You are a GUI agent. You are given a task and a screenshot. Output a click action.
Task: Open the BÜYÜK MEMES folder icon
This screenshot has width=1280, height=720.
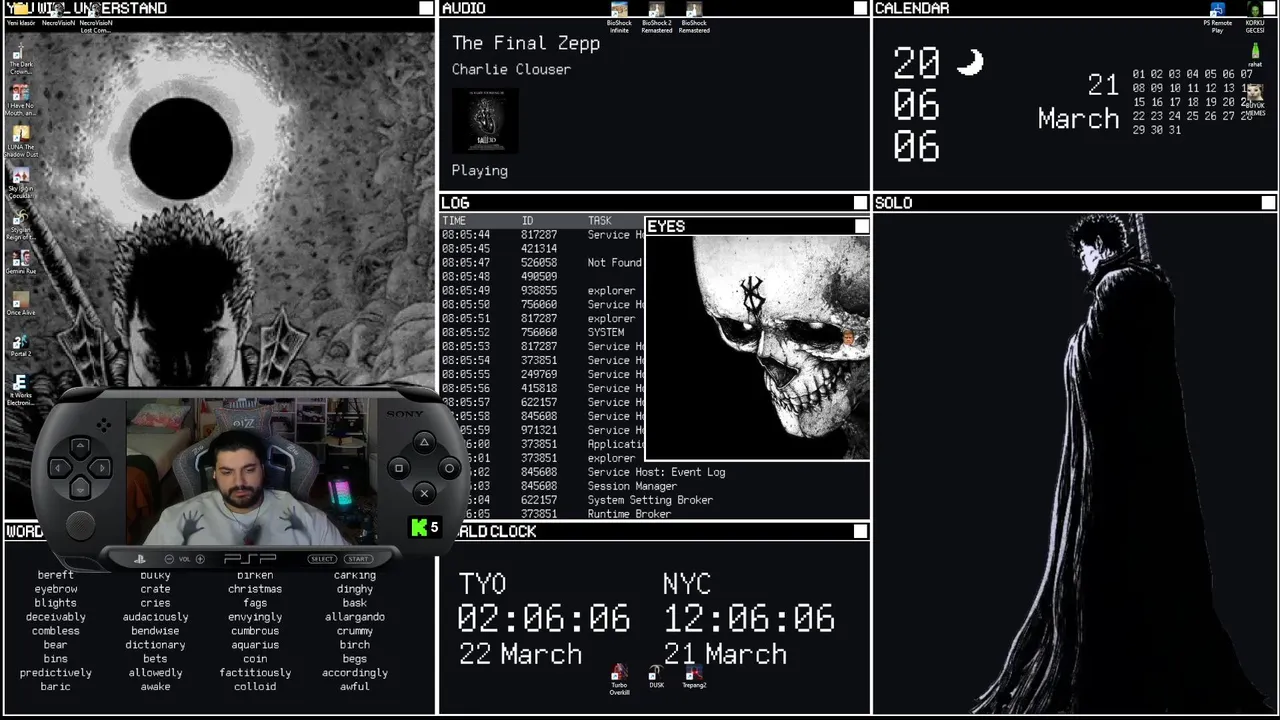tap(1254, 100)
